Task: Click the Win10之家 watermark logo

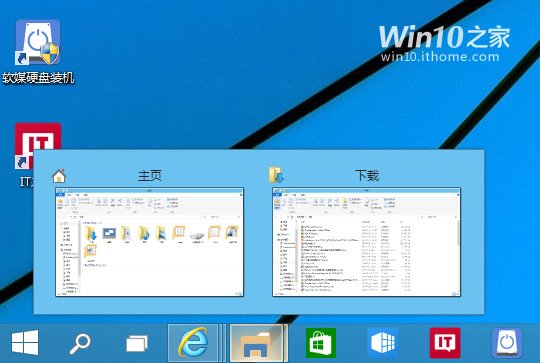Action: pos(444,36)
